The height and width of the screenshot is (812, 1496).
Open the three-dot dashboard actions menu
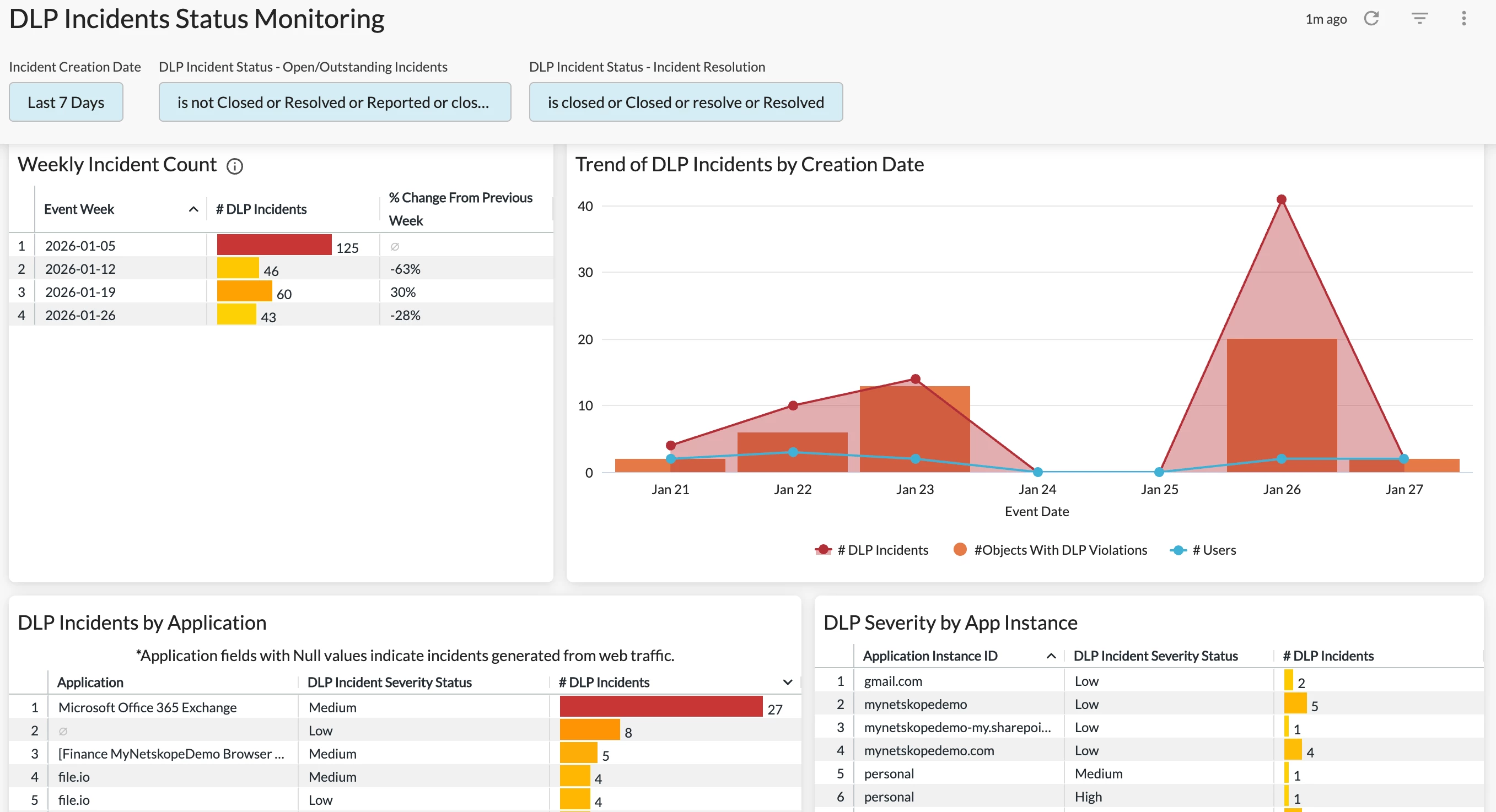coord(1463,19)
